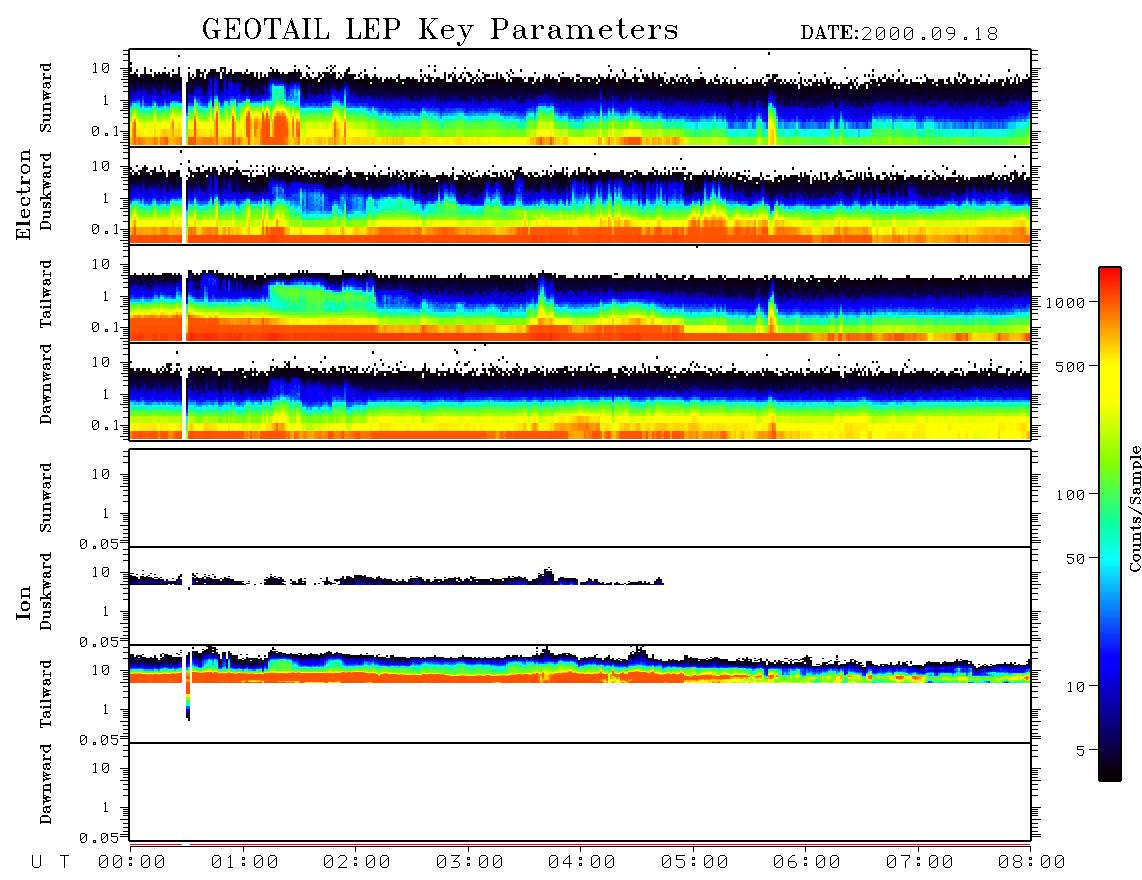Click the Electron Duskward spectrogram panel
This screenshot has width=1142, height=880.
pyautogui.click(x=580, y=195)
